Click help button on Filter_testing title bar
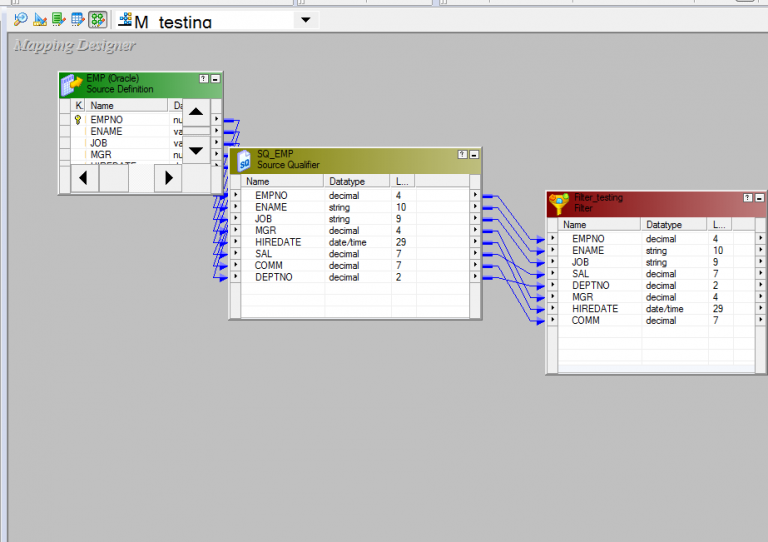The height and width of the screenshot is (542, 768). click(x=748, y=198)
